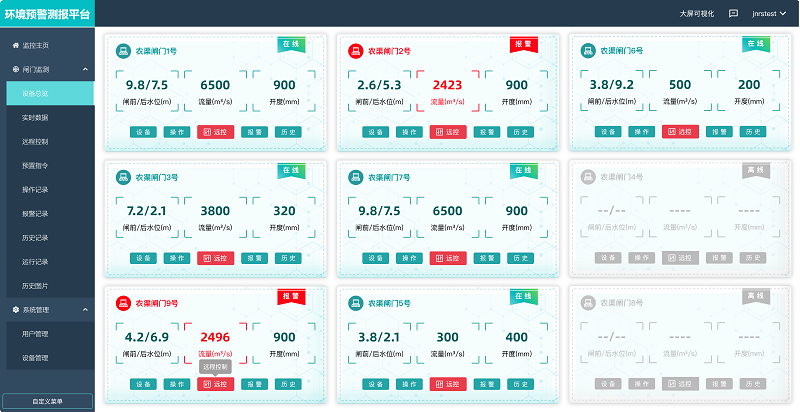This screenshot has width=800, height=412.
Task: Click the device icon of 农渠闸门6号
Action: pyautogui.click(x=587, y=51)
